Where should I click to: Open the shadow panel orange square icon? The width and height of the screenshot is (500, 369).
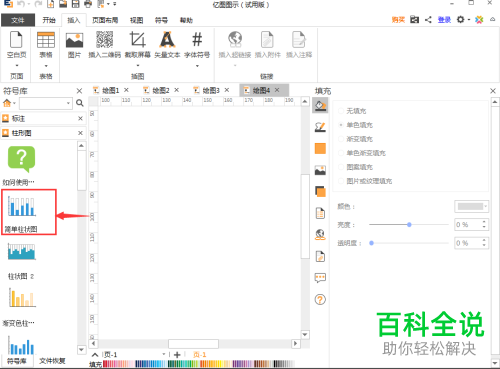pyautogui.click(x=320, y=148)
